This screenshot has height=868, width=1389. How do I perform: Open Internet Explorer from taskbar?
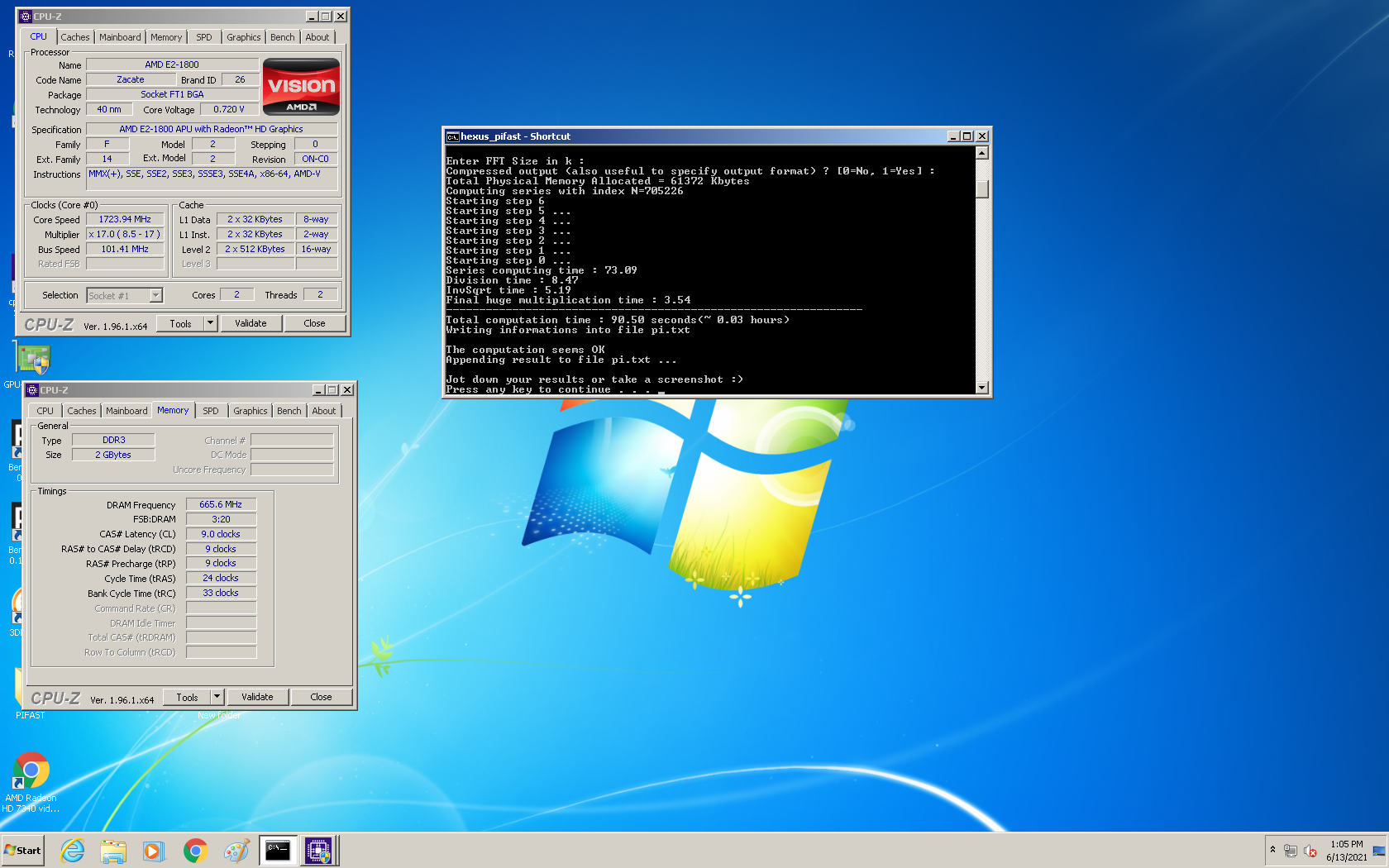point(73,850)
